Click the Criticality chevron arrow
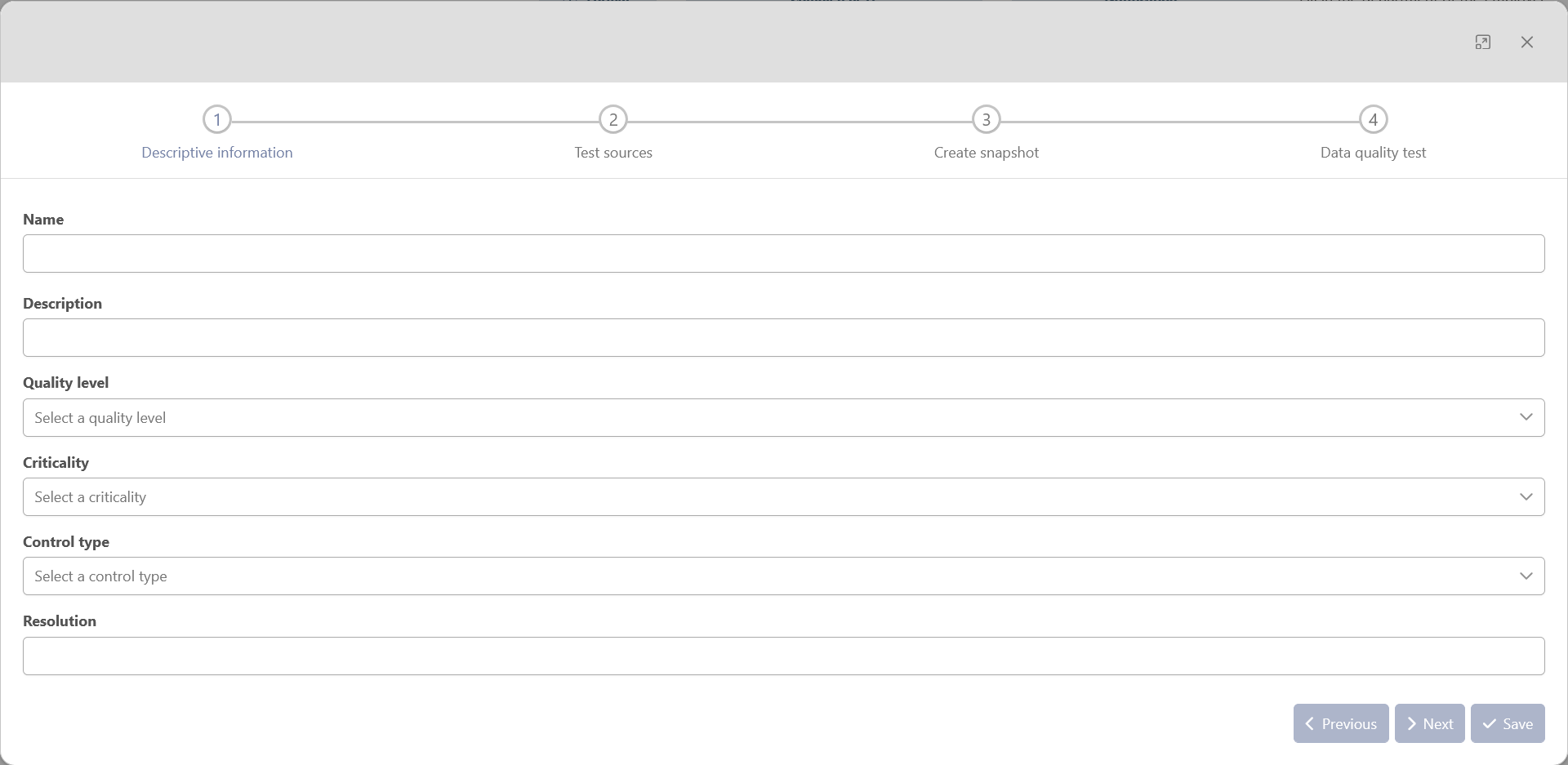This screenshot has width=1568, height=765. 1526,497
